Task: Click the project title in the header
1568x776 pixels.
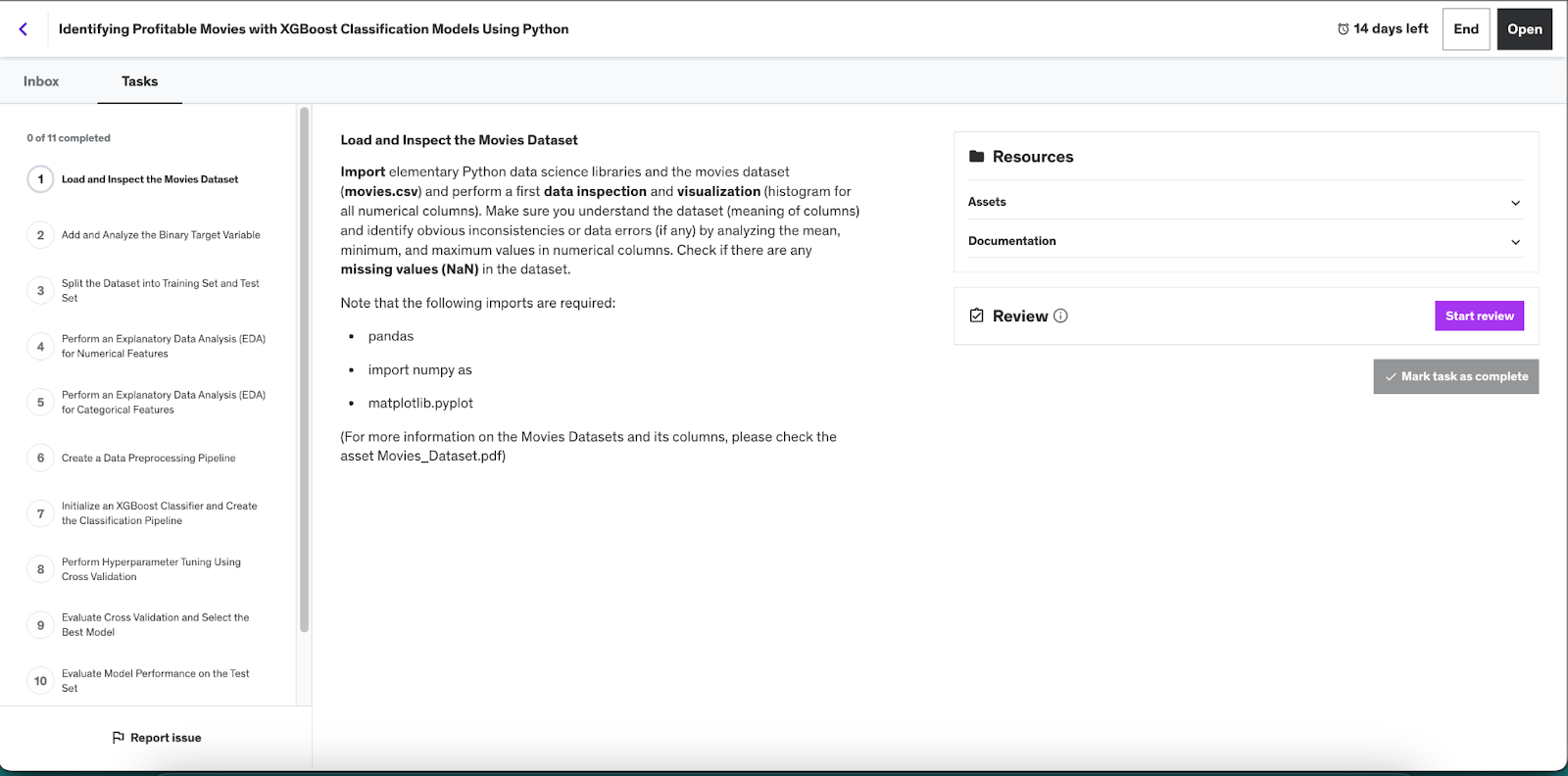Action: coord(314,29)
